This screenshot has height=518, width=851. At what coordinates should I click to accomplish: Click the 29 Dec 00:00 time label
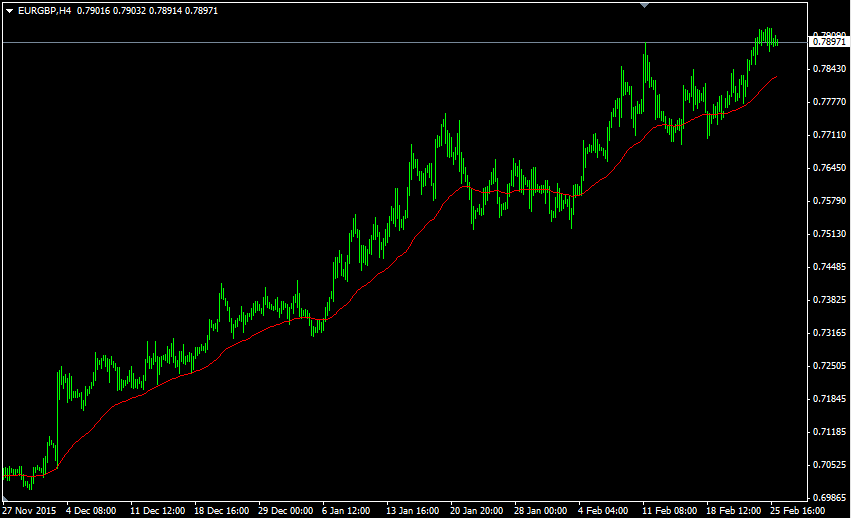(x=285, y=511)
